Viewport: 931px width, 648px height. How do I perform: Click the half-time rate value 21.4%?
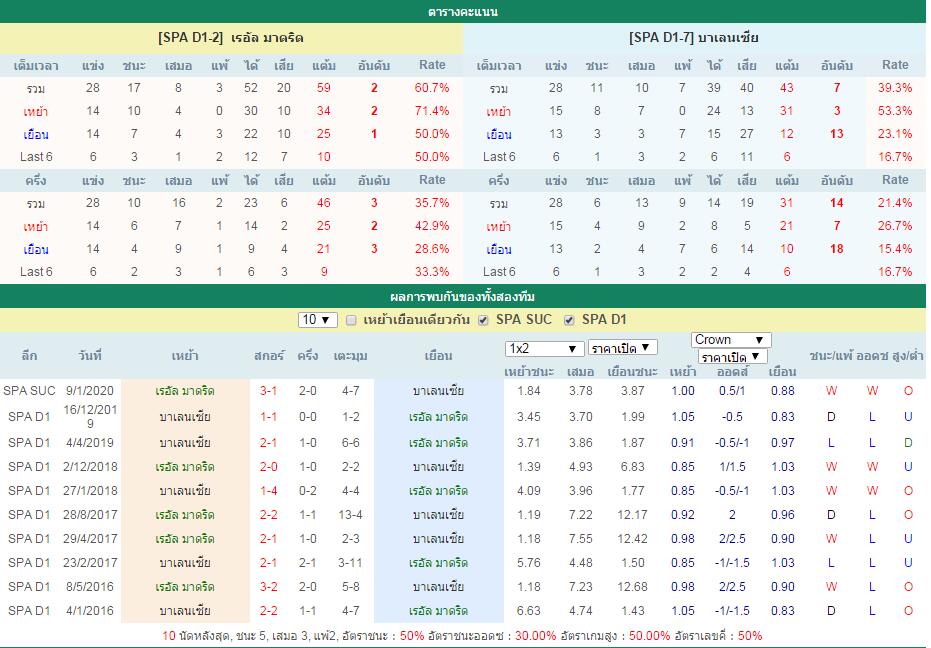(x=895, y=203)
